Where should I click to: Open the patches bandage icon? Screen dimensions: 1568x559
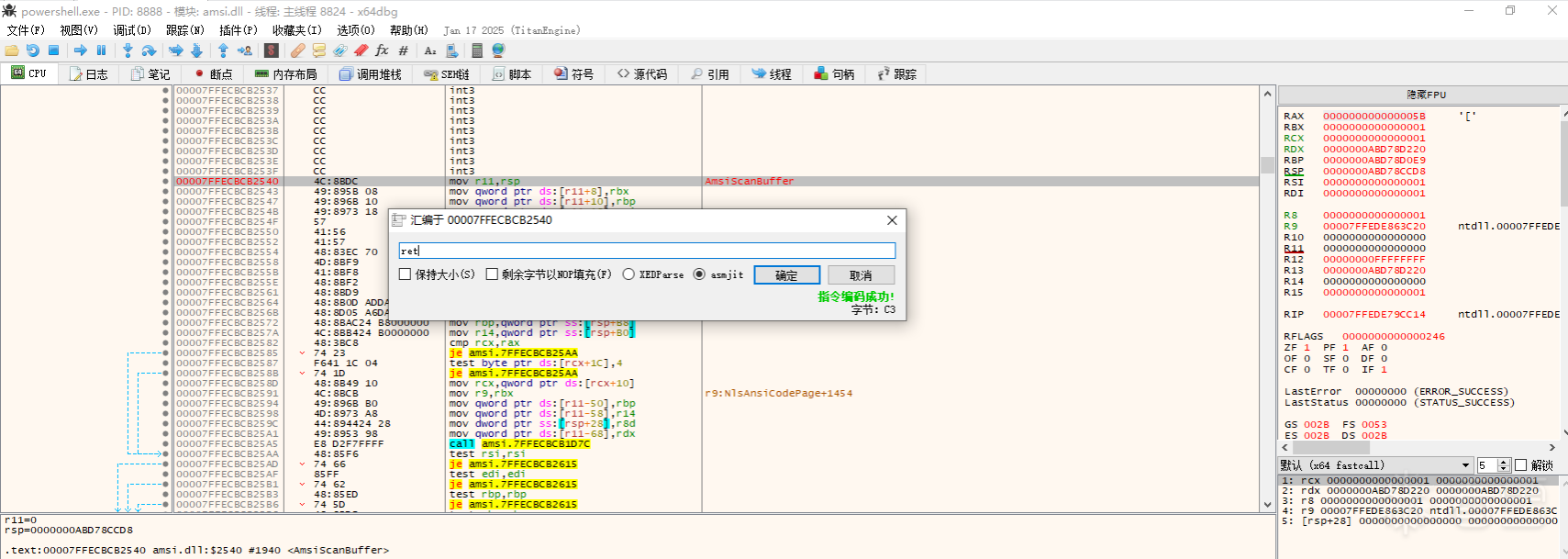point(297,50)
